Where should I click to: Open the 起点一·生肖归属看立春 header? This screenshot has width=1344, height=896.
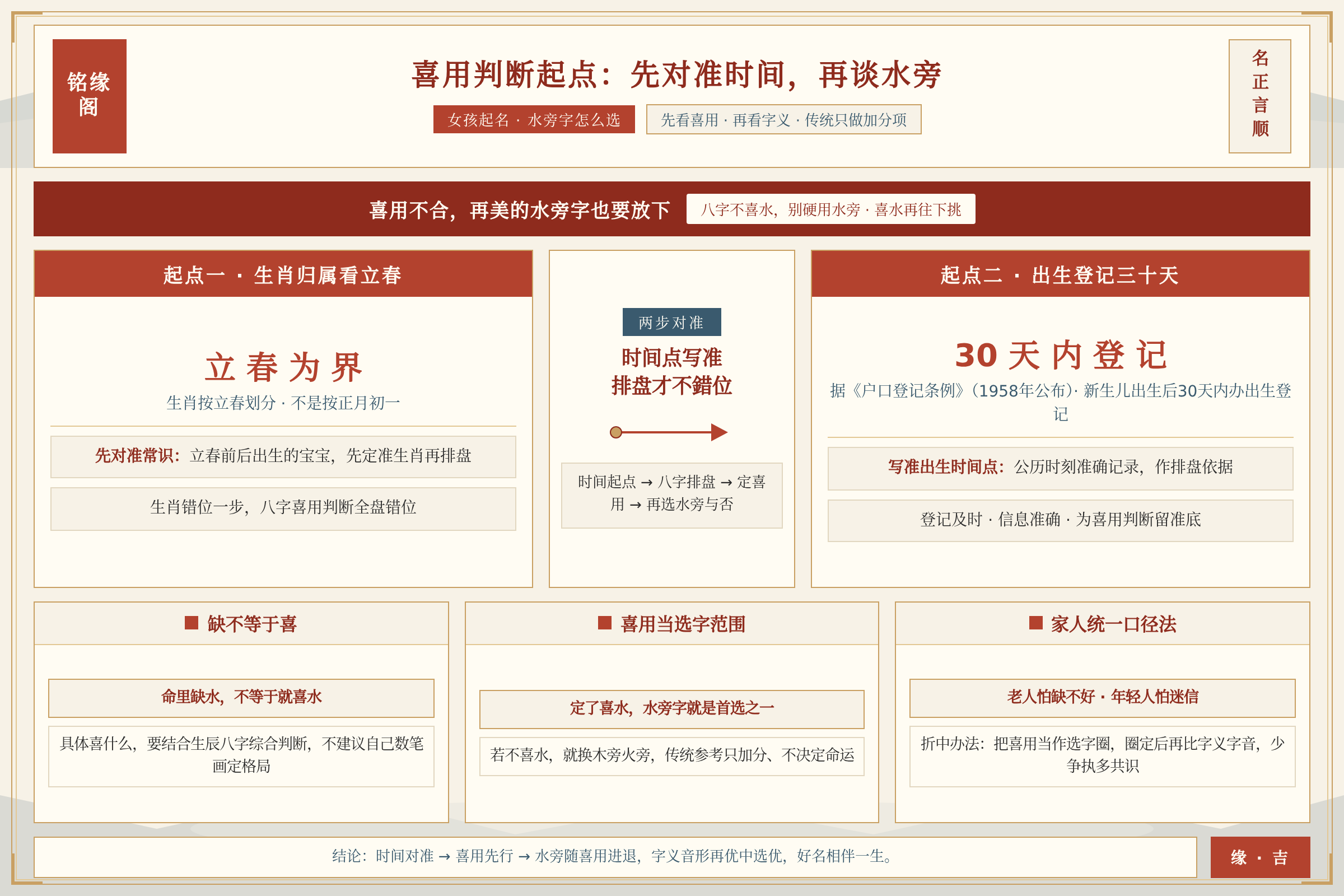click(x=283, y=274)
